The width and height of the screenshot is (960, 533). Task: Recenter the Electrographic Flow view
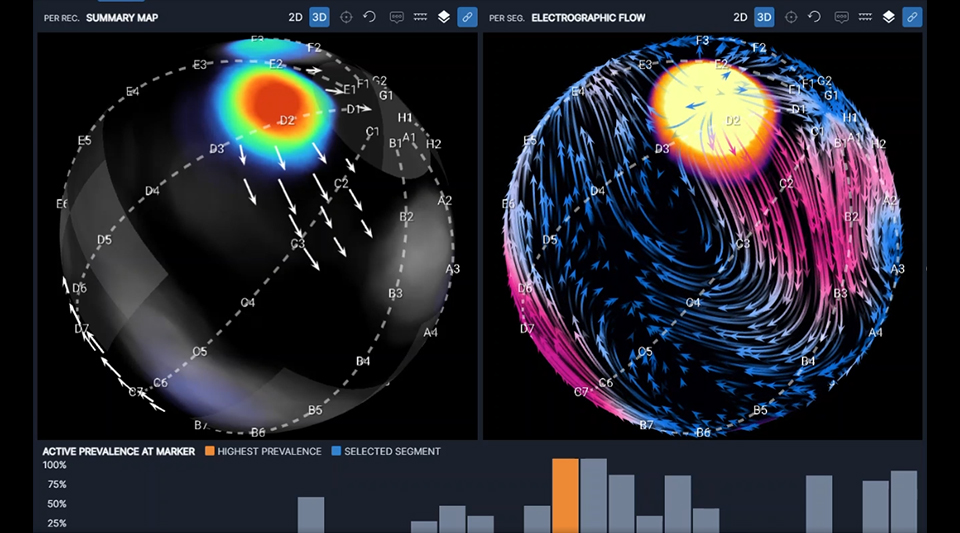(x=791, y=17)
